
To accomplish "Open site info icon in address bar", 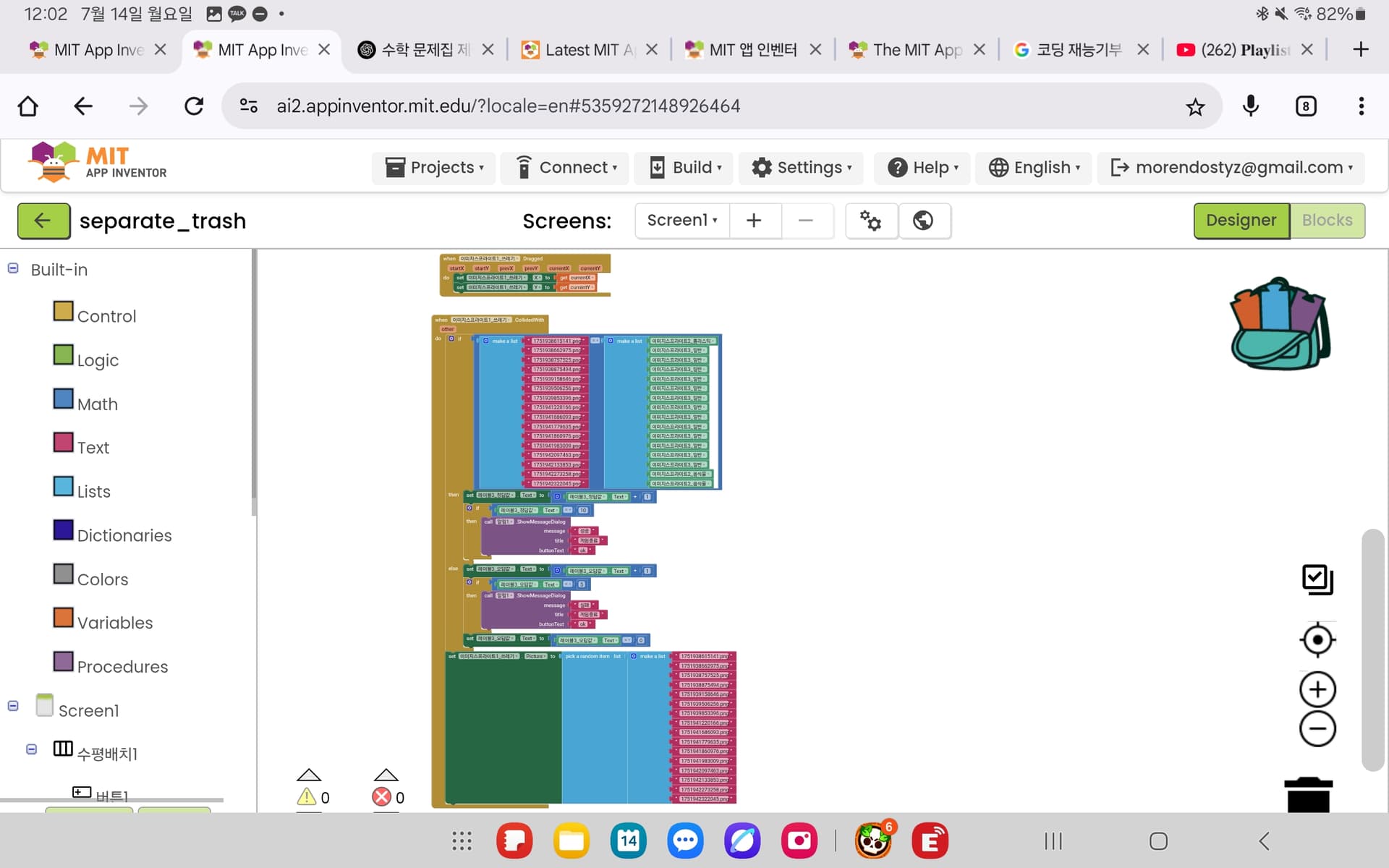I will [x=249, y=106].
